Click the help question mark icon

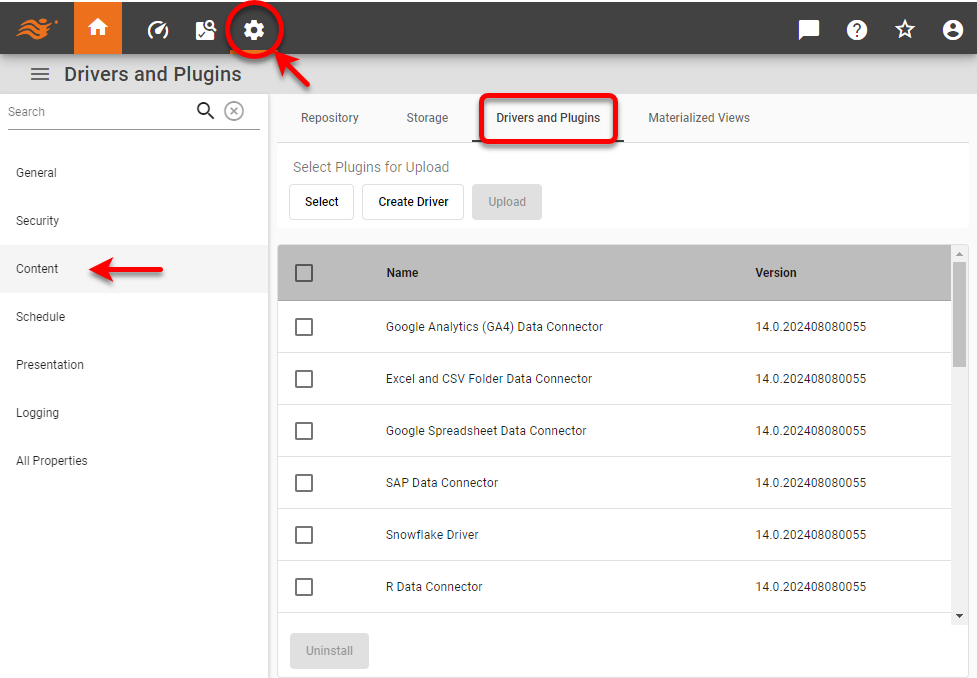click(x=856, y=29)
